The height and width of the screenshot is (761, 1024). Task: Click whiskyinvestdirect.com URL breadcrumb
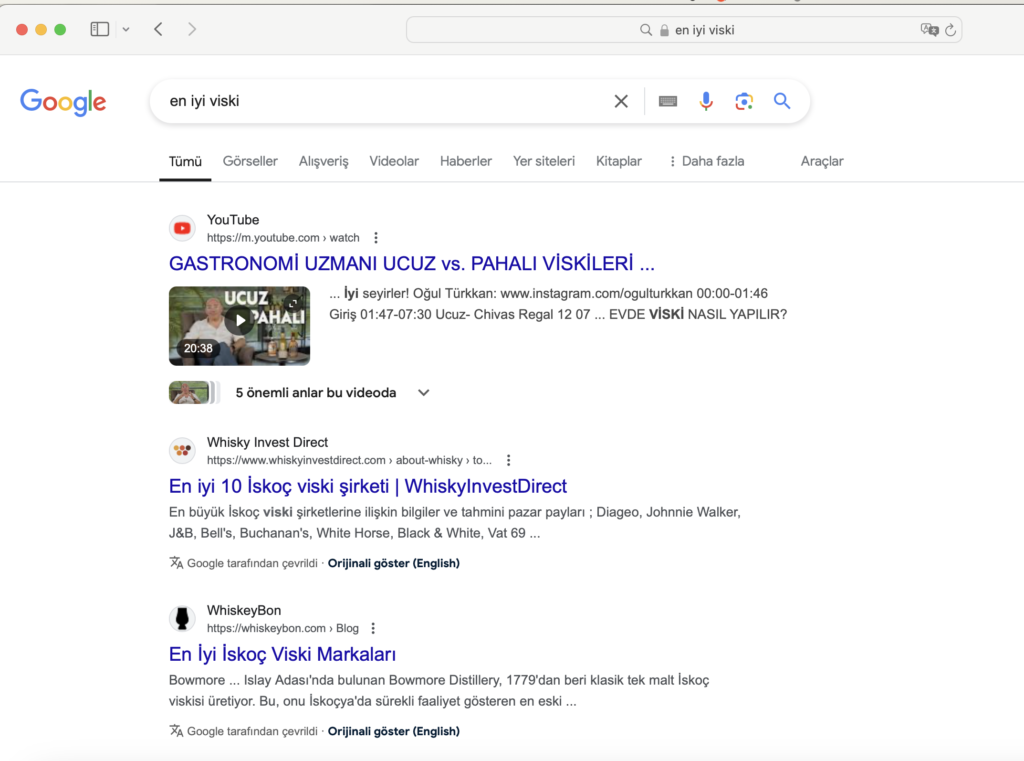coord(349,461)
